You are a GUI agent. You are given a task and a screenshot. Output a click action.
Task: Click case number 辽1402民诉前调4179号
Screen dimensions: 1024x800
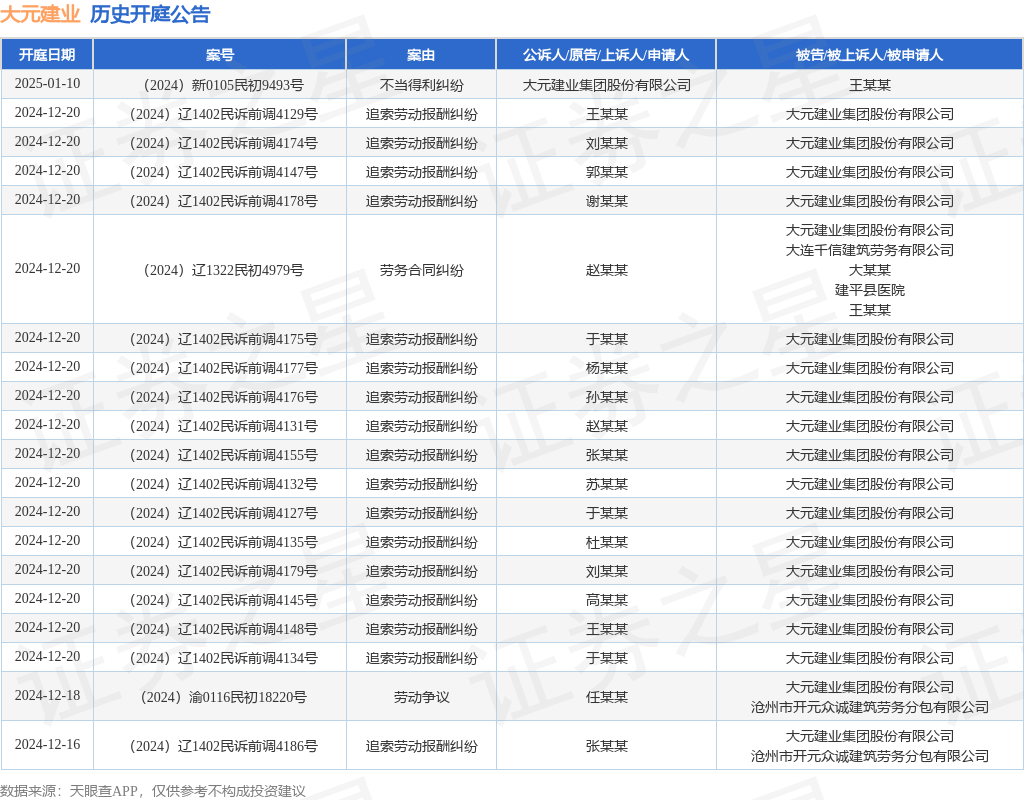pyautogui.click(x=223, y=571)
